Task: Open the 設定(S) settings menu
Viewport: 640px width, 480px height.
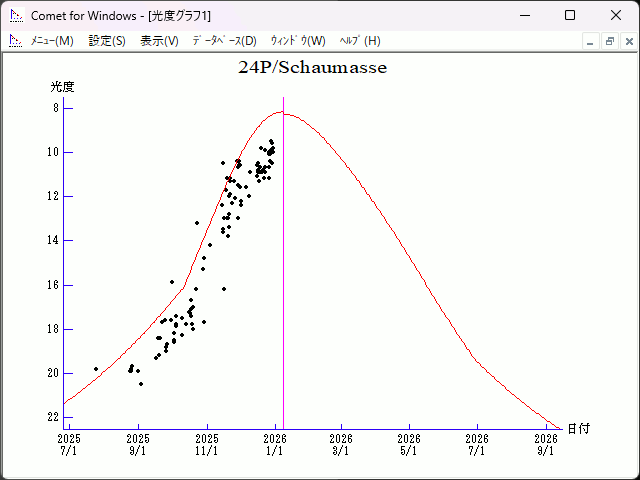Action: click(107, 41)
